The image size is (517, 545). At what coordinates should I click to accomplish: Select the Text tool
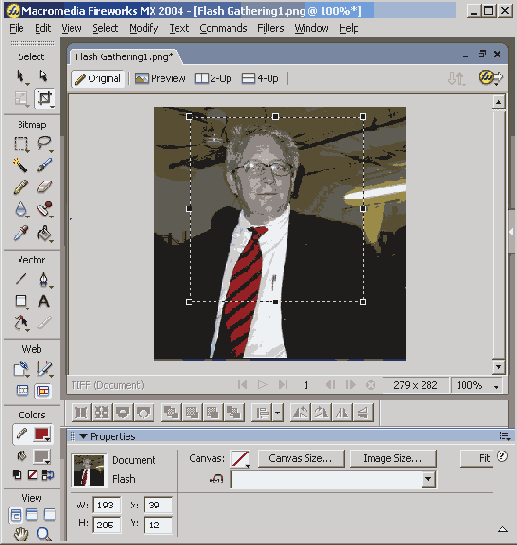[x=44, y=301]
